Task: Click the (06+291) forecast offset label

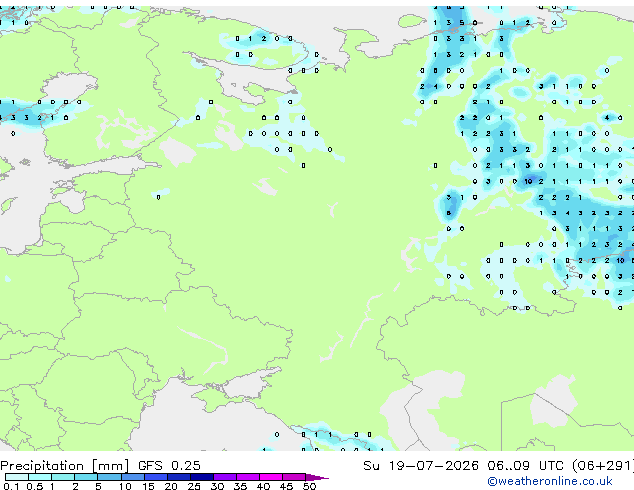Action: (x=603, y=465)
